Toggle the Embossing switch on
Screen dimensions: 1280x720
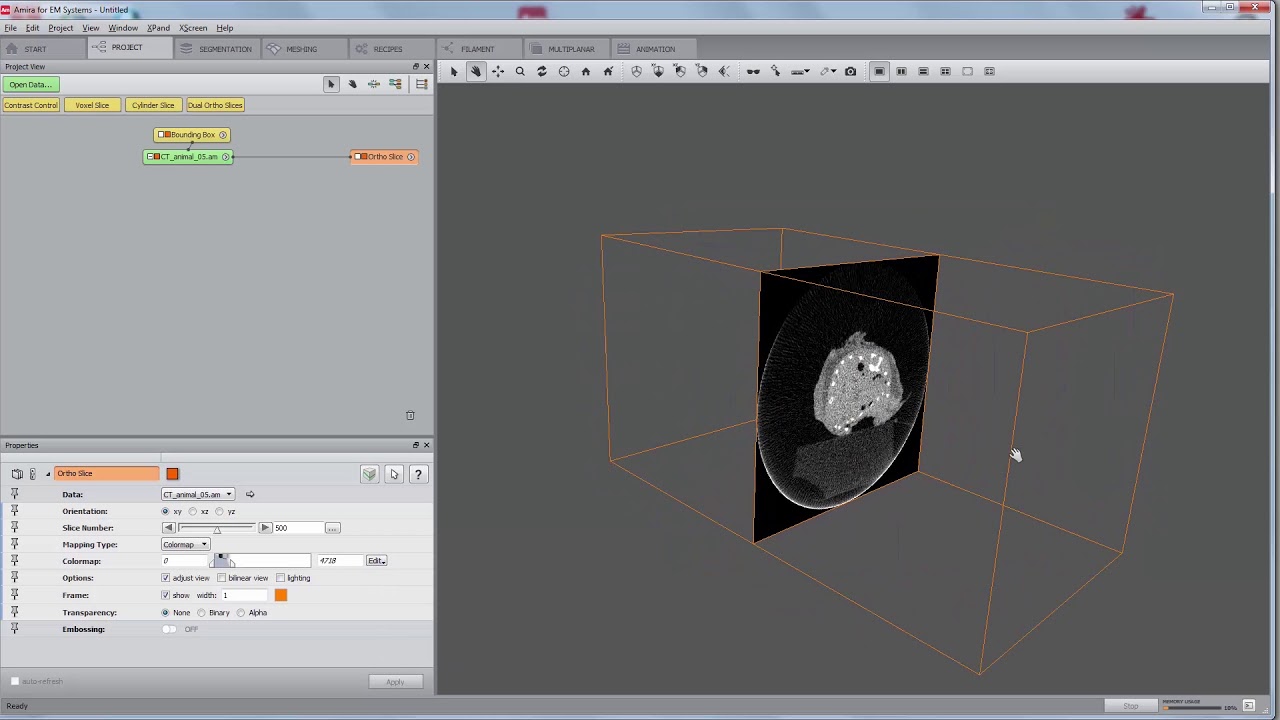point(169,629)
